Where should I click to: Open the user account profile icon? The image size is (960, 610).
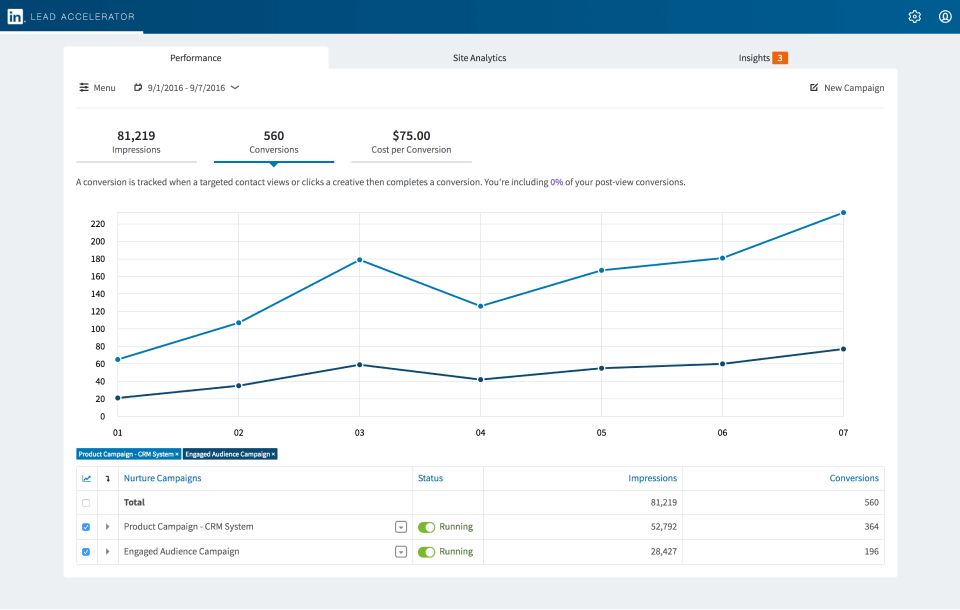pos(945,17)
